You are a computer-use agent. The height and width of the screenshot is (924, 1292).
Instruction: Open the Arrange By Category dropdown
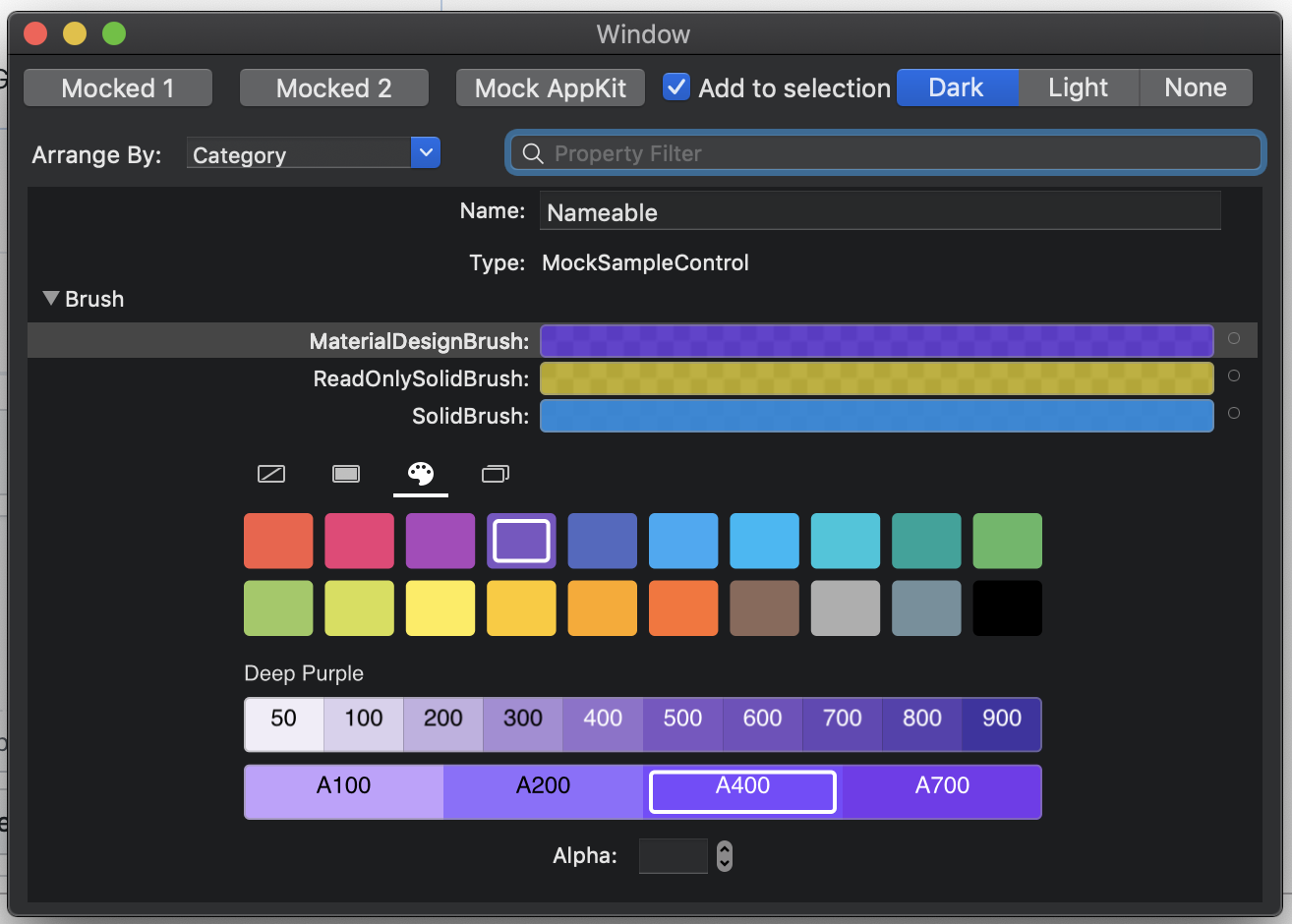coord(313,153)
